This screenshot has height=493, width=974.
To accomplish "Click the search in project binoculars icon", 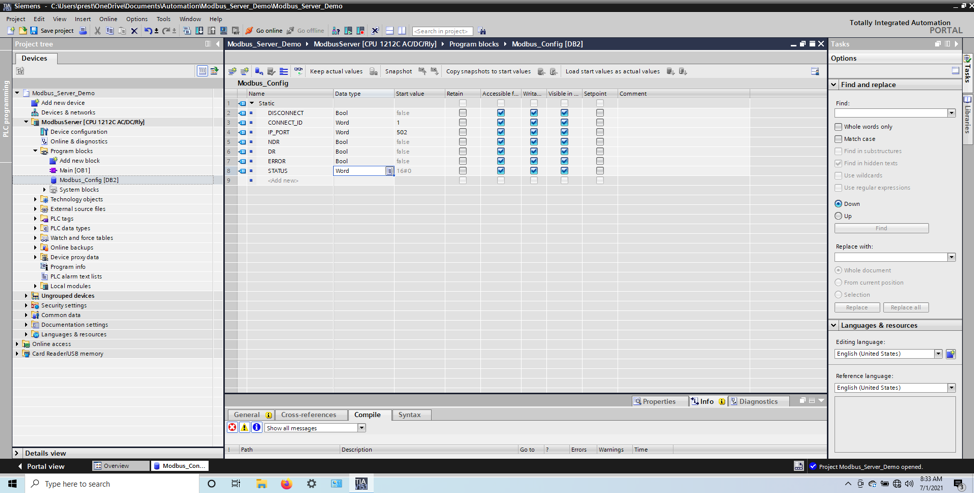I will (x=483, y=30).
